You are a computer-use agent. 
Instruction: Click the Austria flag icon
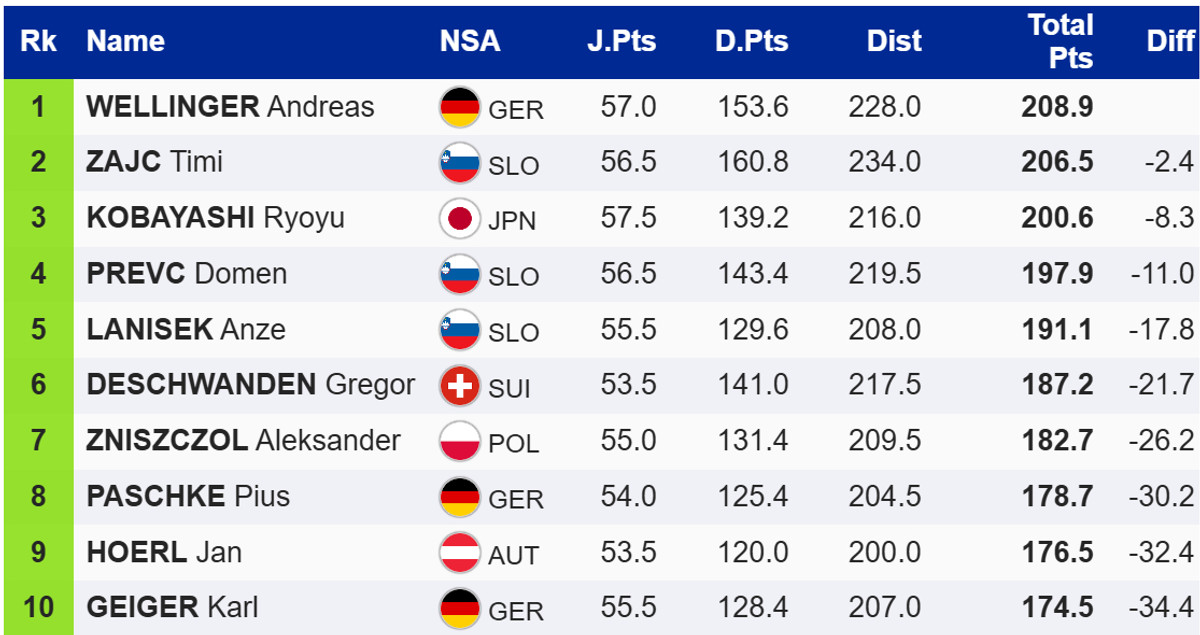pos(460,553)
